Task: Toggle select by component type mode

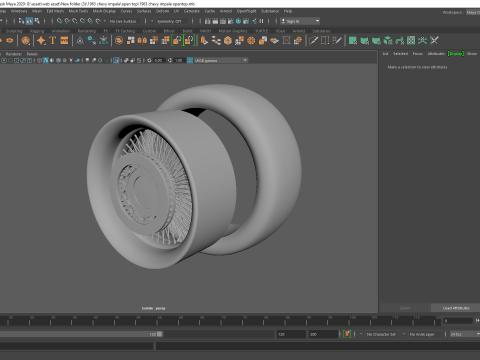Action: click(x=37, y=21)
